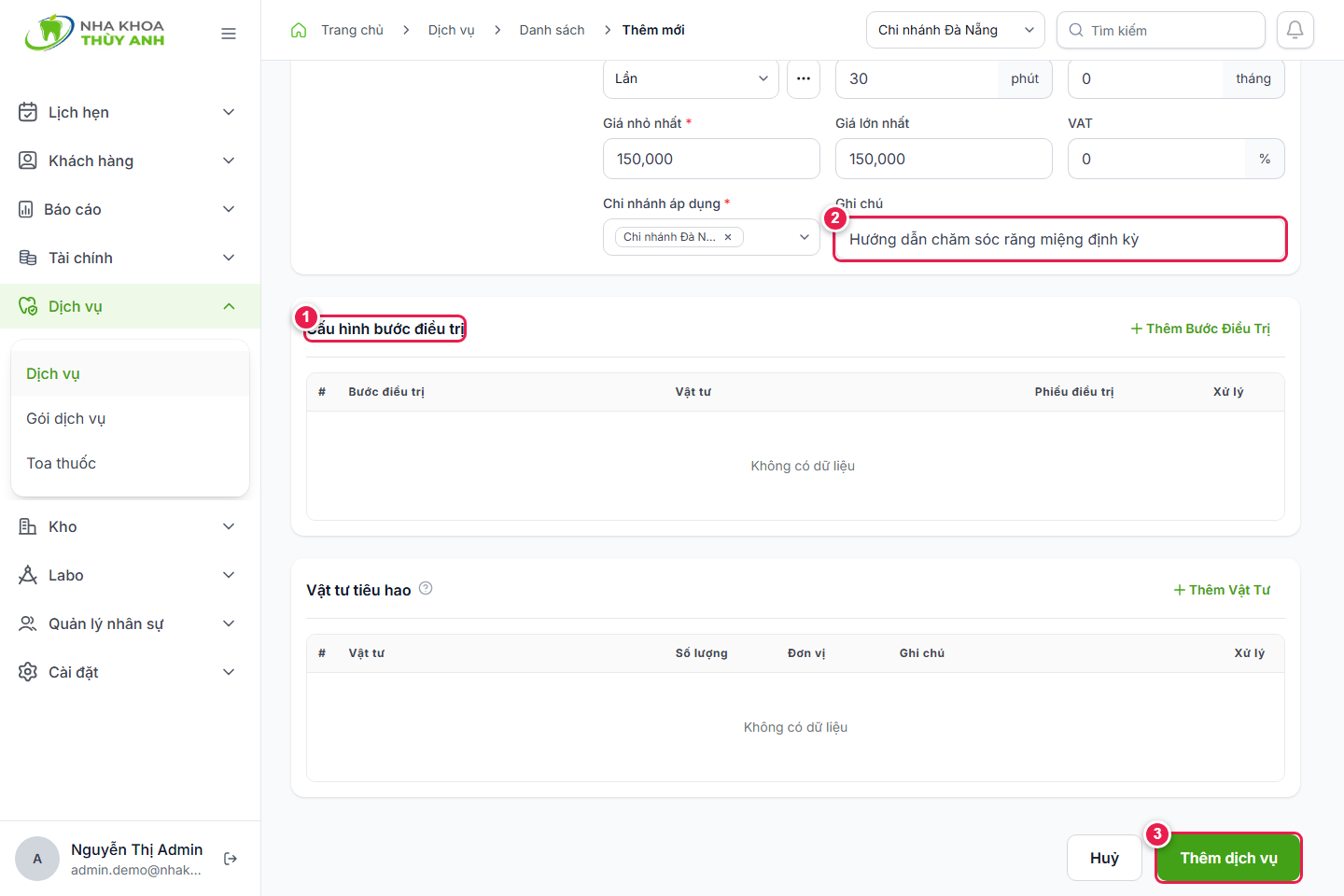
Task: Click the Dịch vụ tooth icon
Action: [28, 306]
